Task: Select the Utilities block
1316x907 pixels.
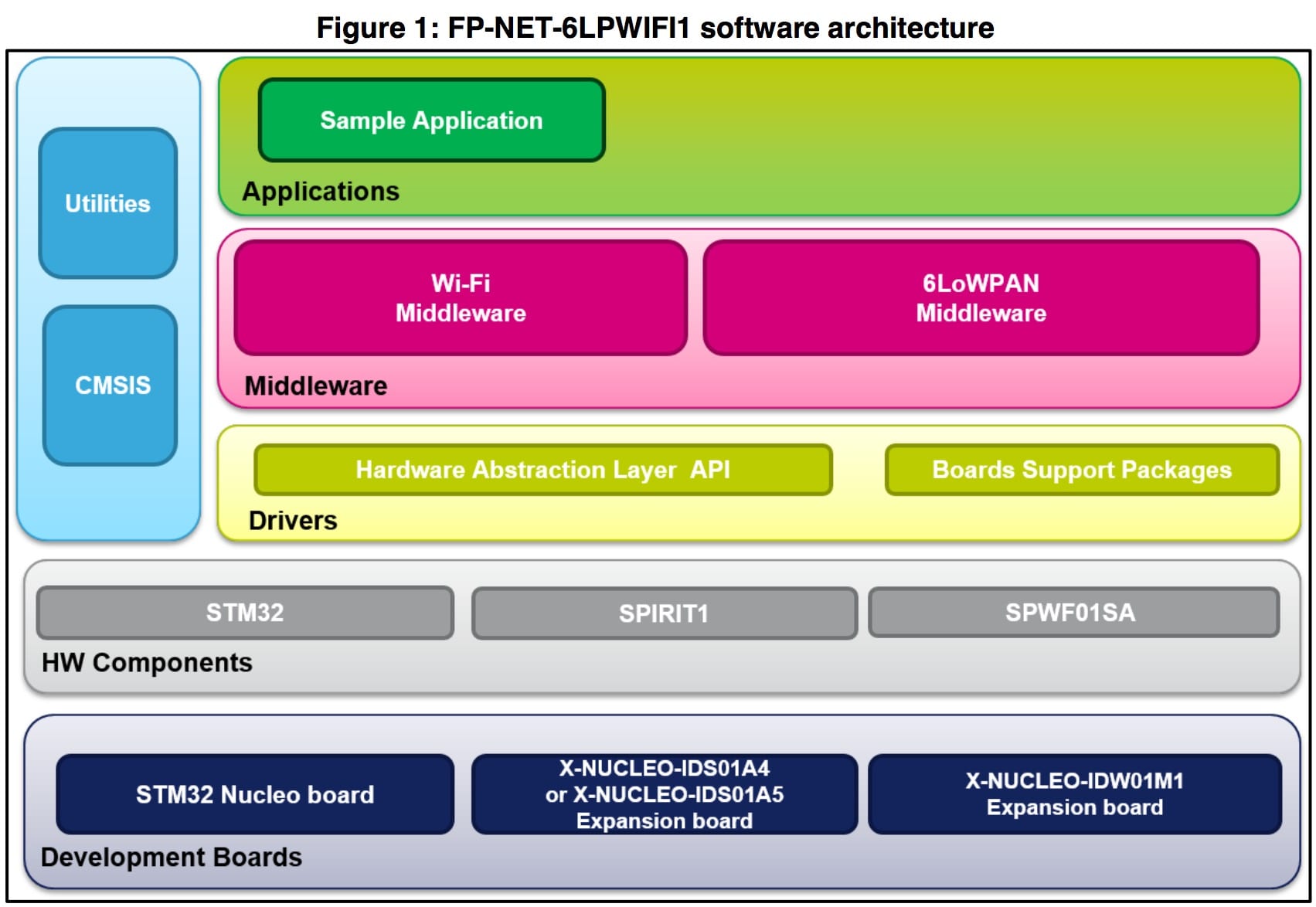Action: tap(108, 203)
